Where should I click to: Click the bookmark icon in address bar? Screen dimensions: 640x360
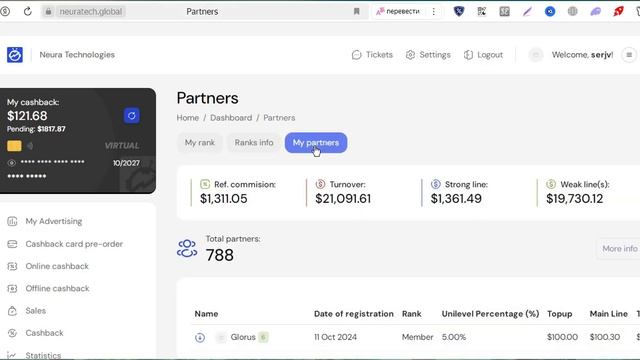tap(356, 11)
